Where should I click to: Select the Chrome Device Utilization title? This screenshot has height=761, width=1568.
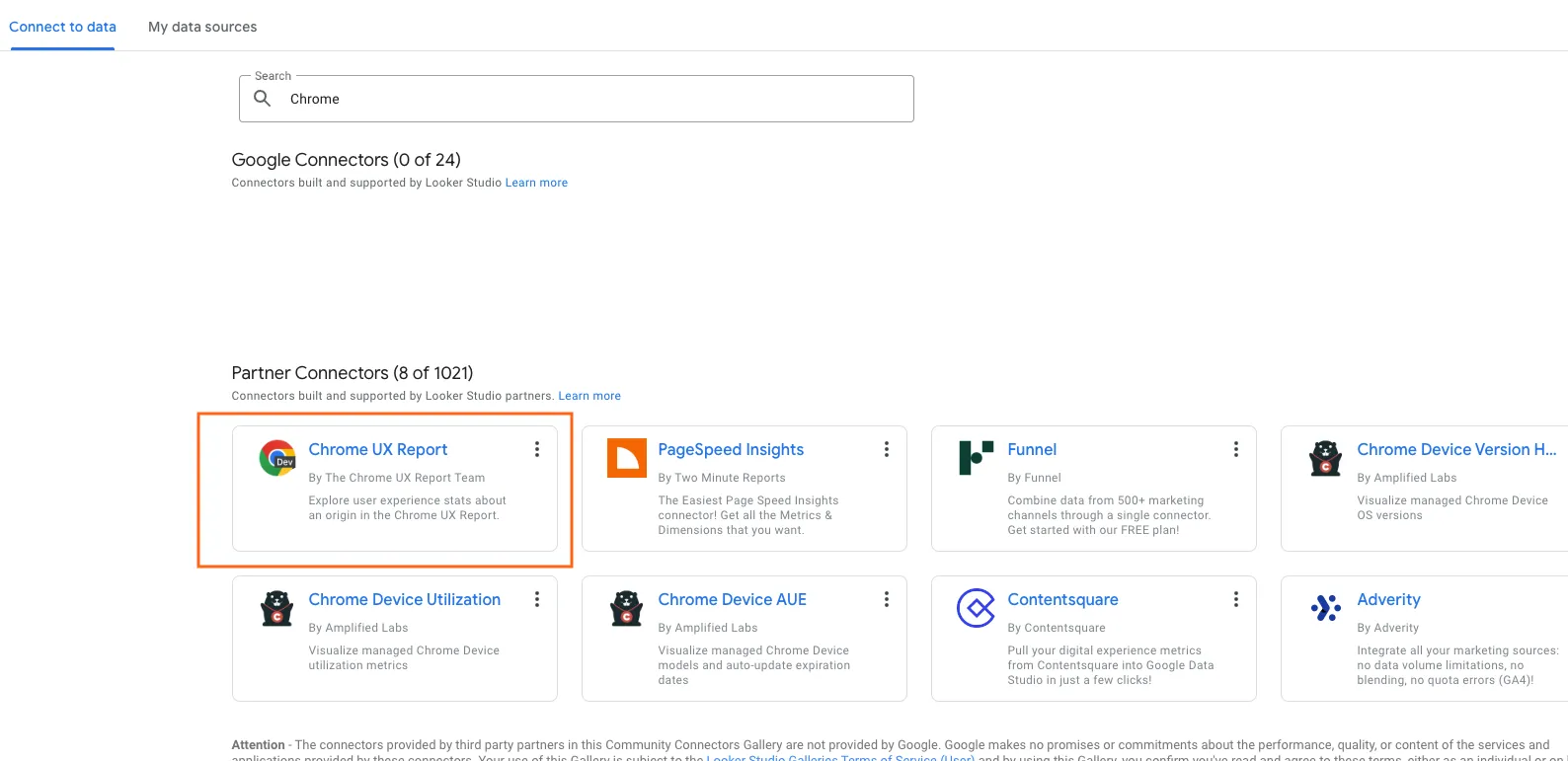click(x=405, y=599)
